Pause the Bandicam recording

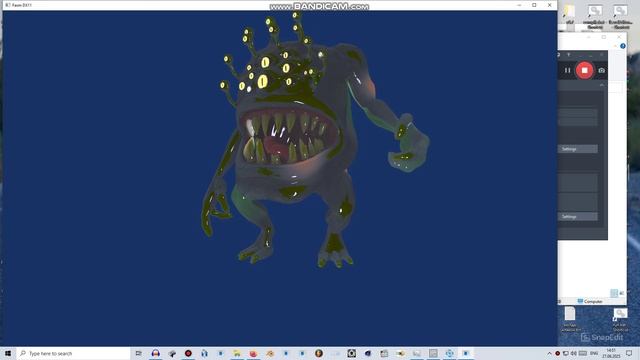coord(567,70)
